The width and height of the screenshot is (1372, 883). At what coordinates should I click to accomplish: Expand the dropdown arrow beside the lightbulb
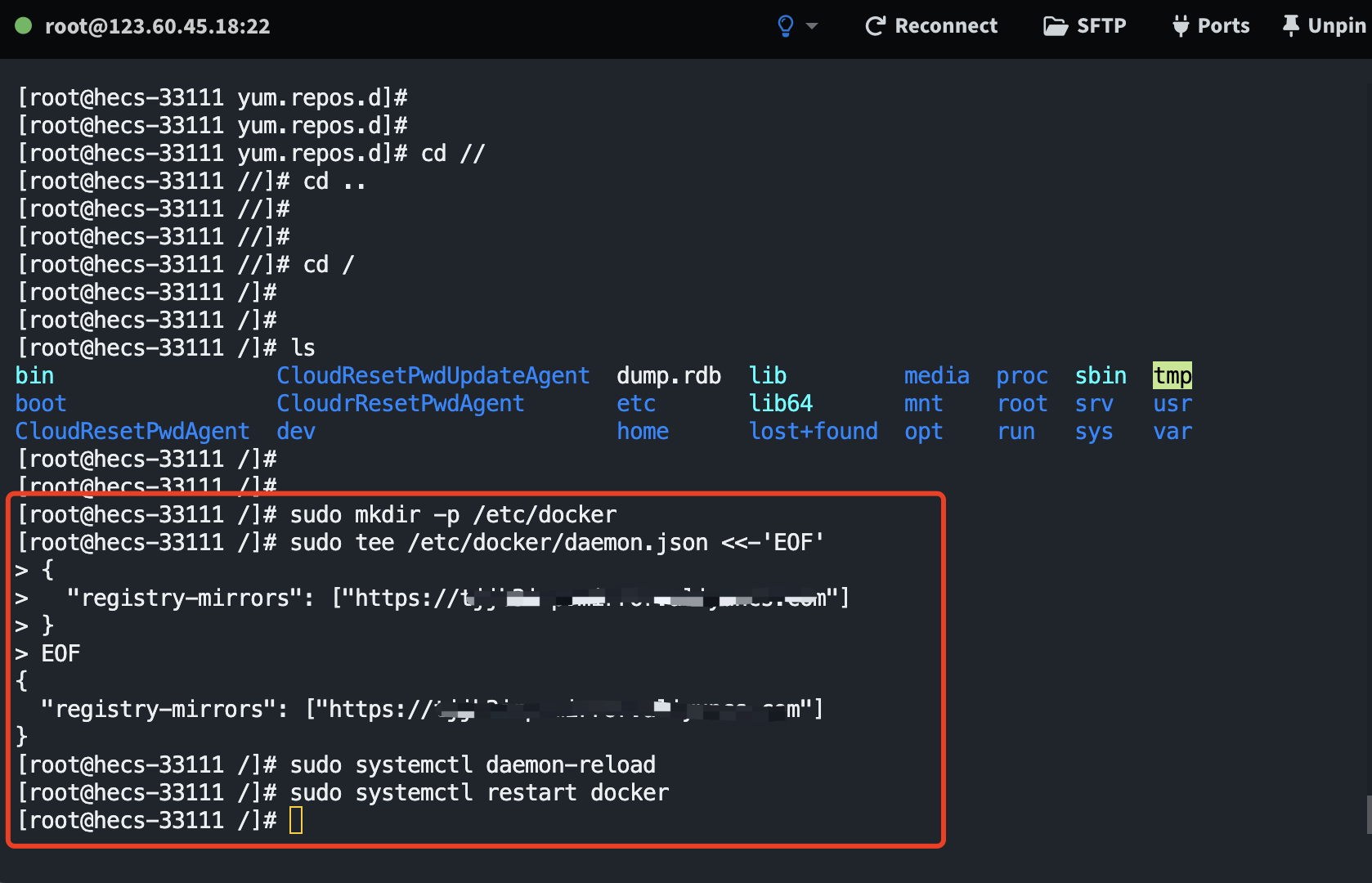click(x=812, y=26)
